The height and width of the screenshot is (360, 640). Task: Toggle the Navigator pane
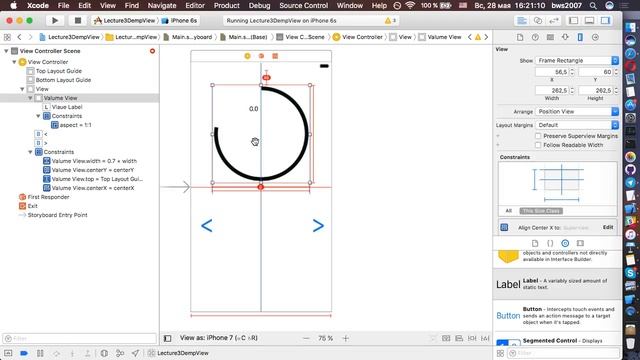pos(573,20)
